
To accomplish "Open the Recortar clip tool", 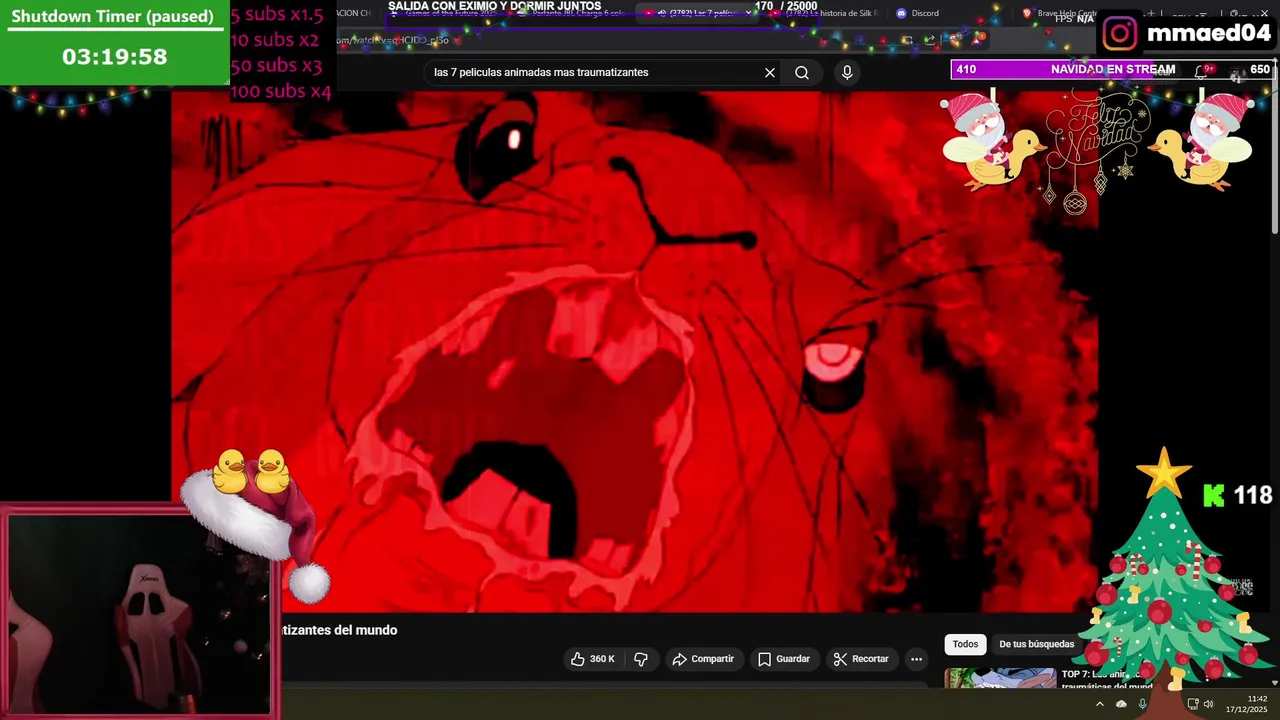I will pyautogui.click(x=861, y=659).
